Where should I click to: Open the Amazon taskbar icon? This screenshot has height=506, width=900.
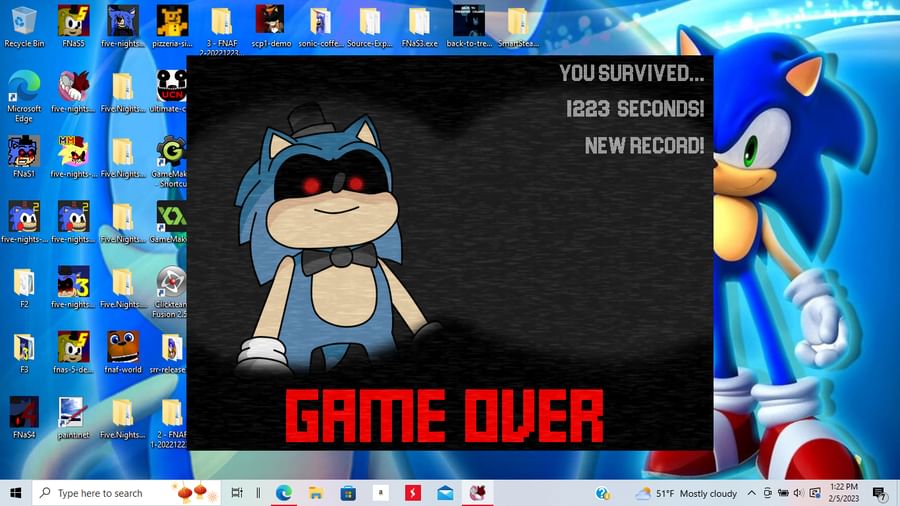point(380,493)
